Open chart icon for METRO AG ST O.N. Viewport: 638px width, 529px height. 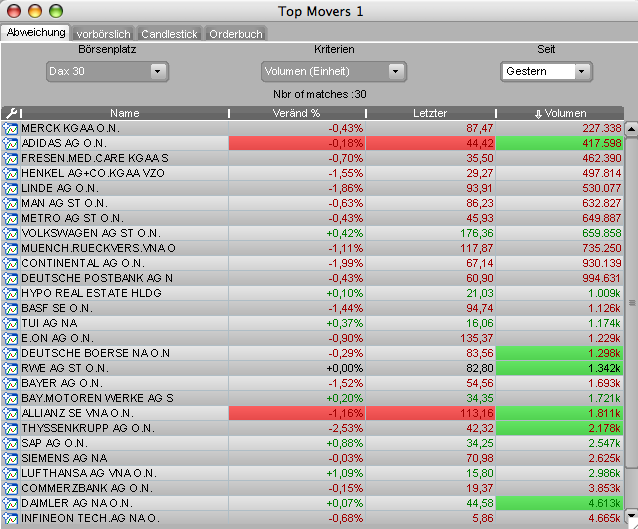pyautogui.click(x=11, y=219)
